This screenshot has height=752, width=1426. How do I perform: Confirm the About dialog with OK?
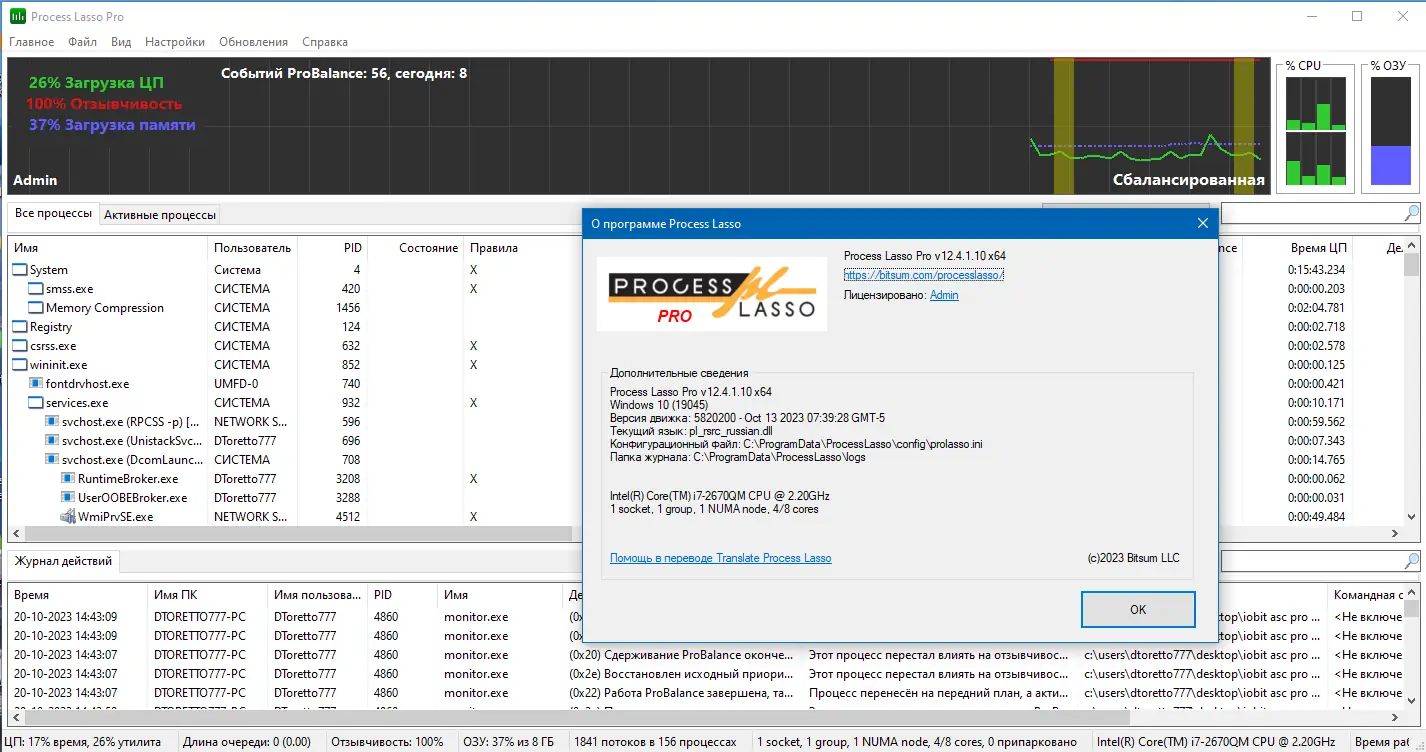point(1138,609)
